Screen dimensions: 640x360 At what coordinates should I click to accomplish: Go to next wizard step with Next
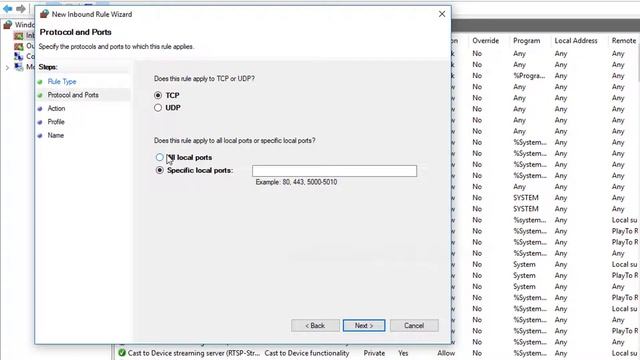click(364, 325)
